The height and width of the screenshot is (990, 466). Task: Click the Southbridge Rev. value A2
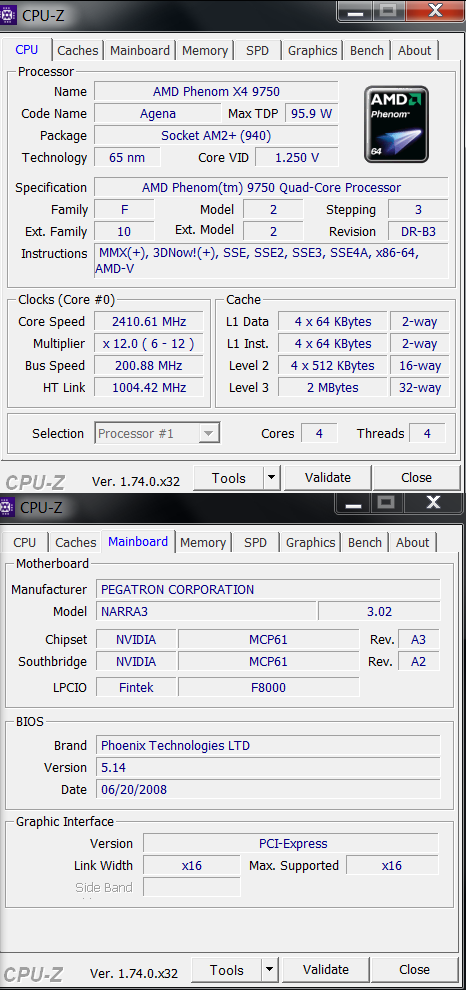419,662
